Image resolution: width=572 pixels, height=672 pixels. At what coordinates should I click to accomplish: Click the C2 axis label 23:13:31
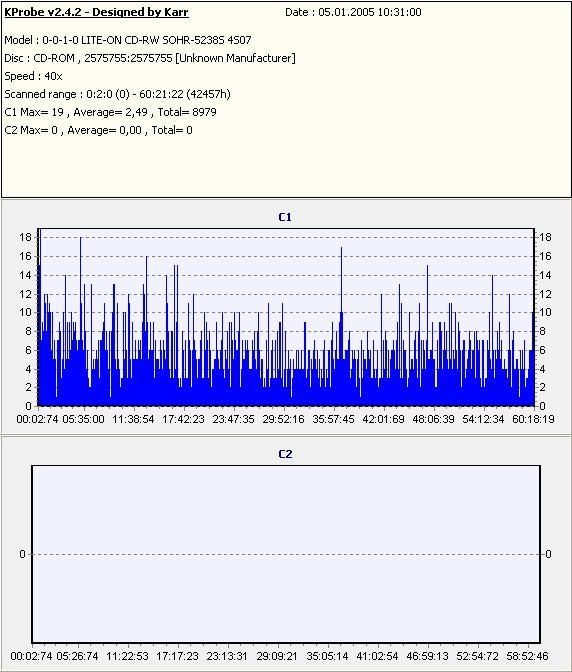[x=228, y=656]
